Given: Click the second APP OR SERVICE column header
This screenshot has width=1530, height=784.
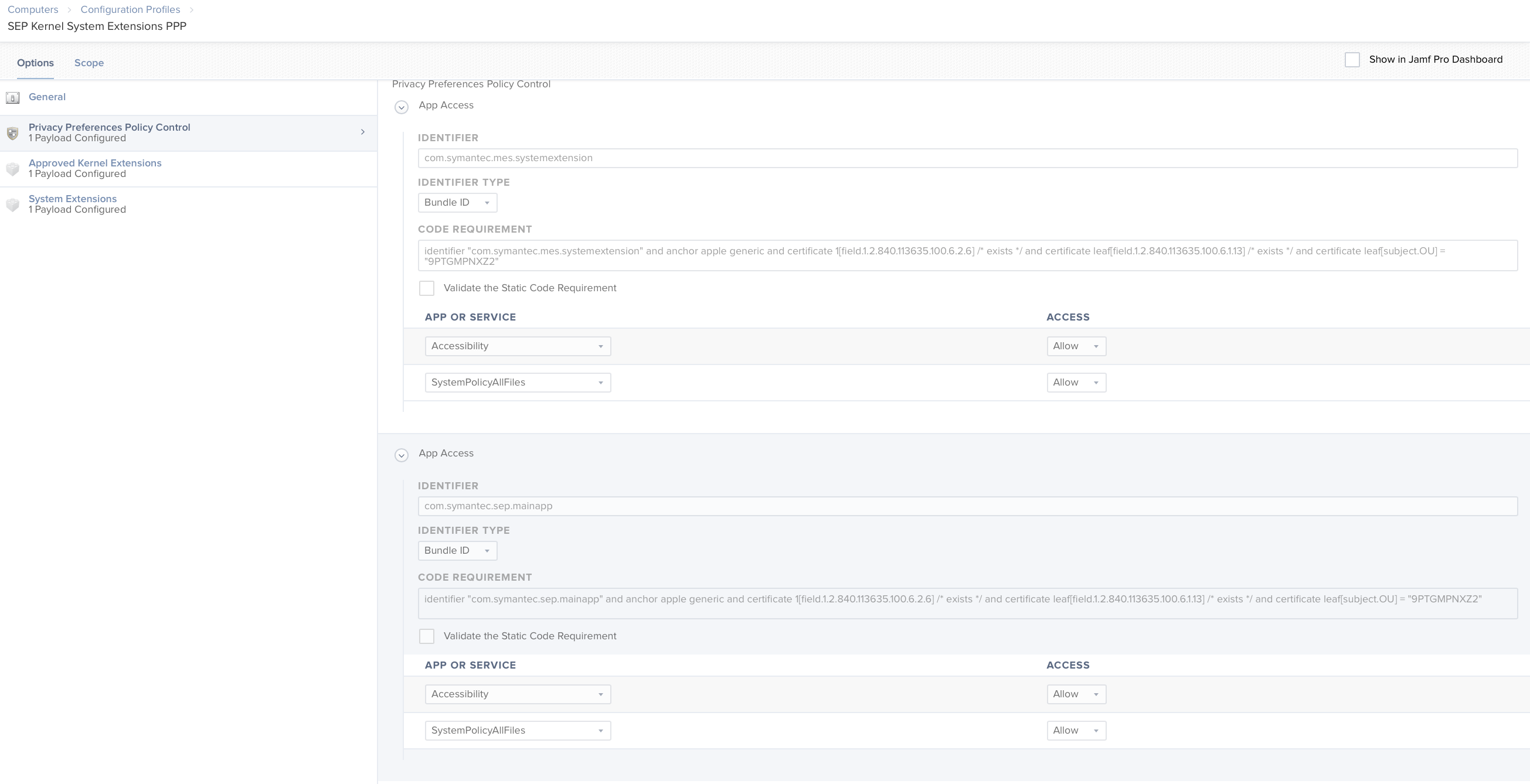Looking at the screenshot, I should coord(470,665).
